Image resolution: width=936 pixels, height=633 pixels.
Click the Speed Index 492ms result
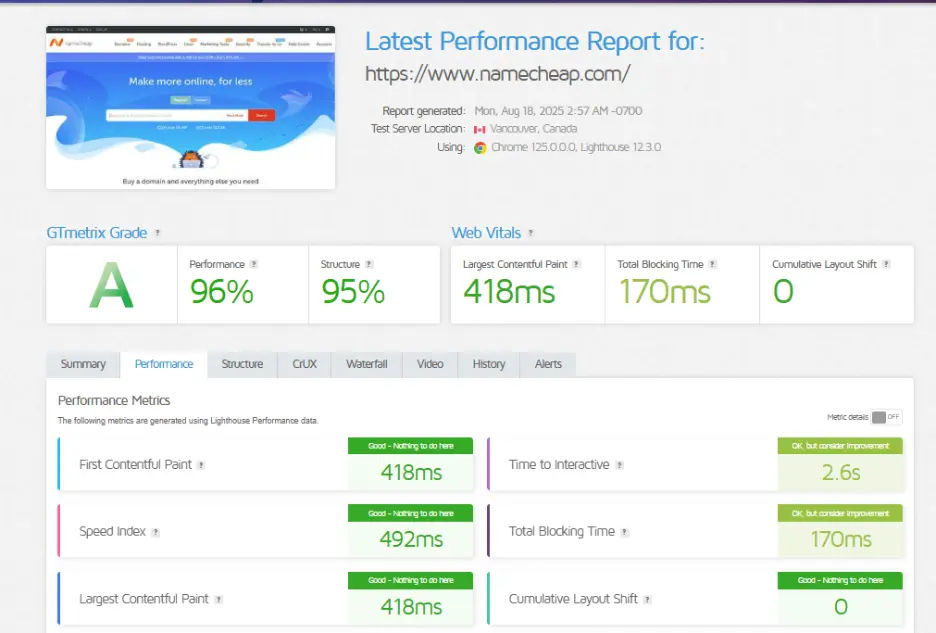coord(411,540)
